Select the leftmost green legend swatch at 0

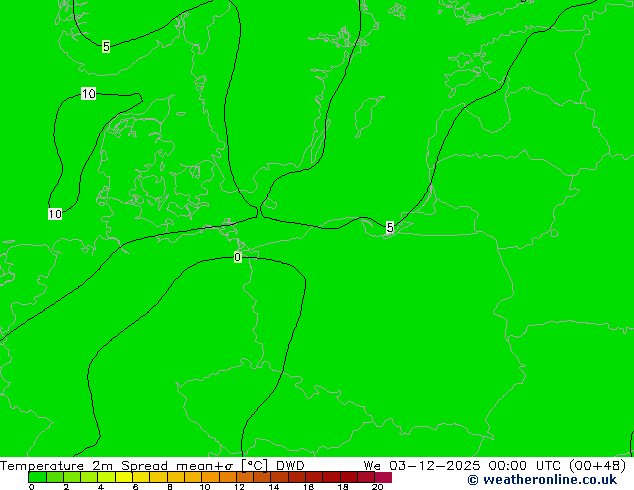tap(37, 477)
